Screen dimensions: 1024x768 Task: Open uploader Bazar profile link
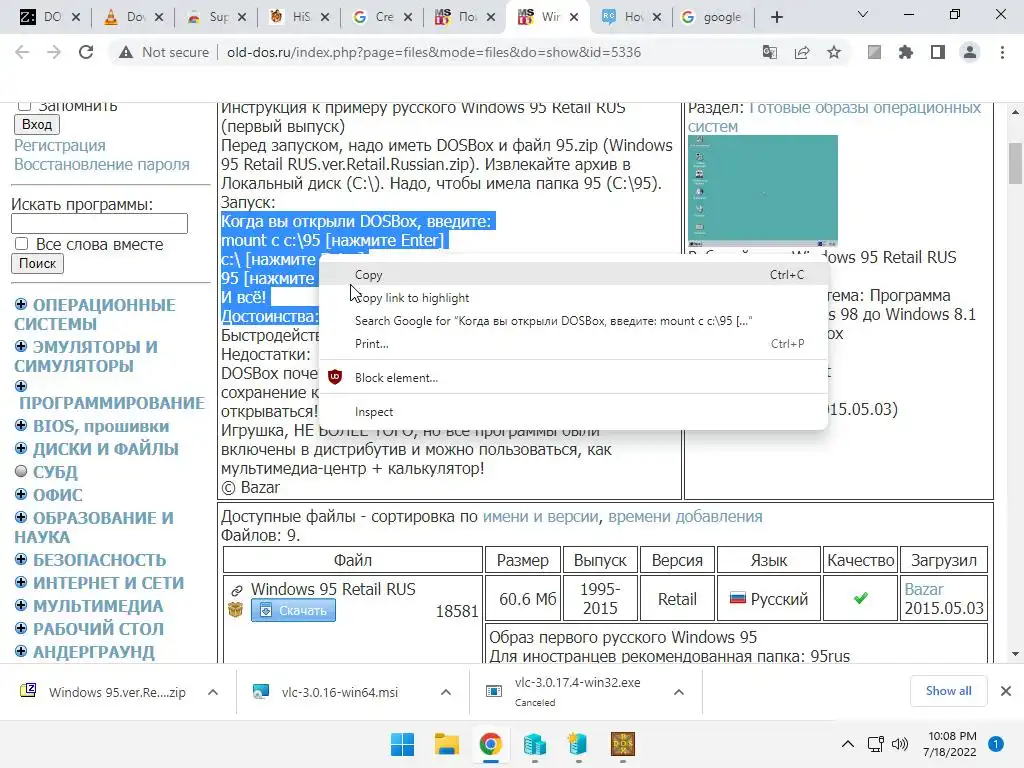(x=923, y=589)
